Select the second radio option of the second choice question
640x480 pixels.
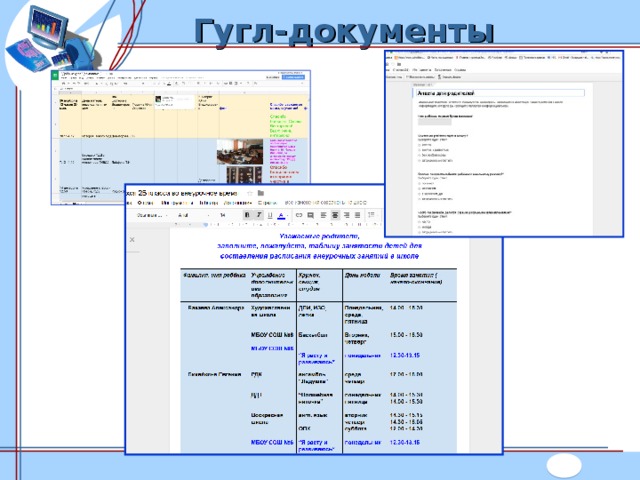[420, 189]
